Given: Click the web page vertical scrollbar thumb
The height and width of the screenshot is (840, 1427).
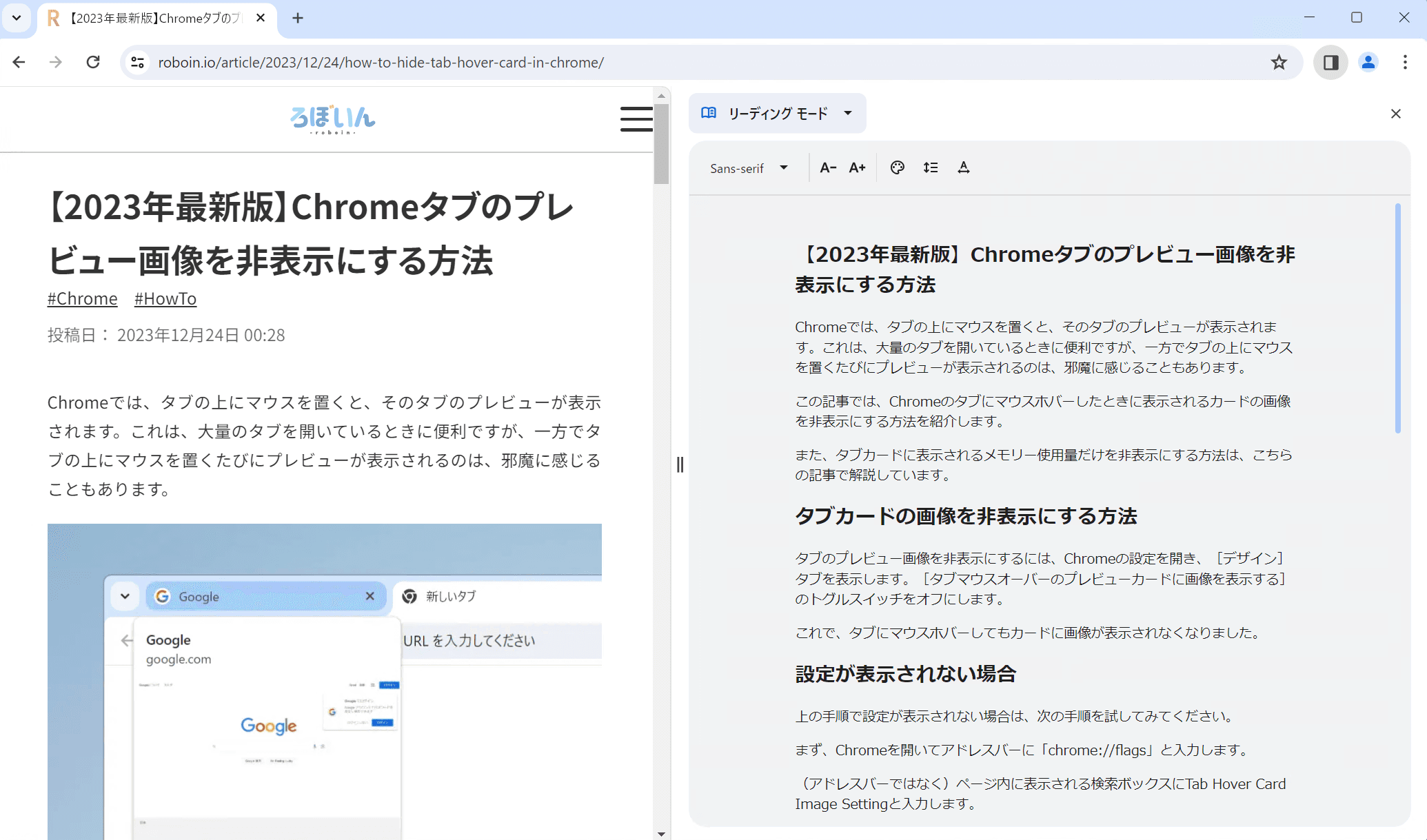Looking at the screenshot, I should click(661, 144).
